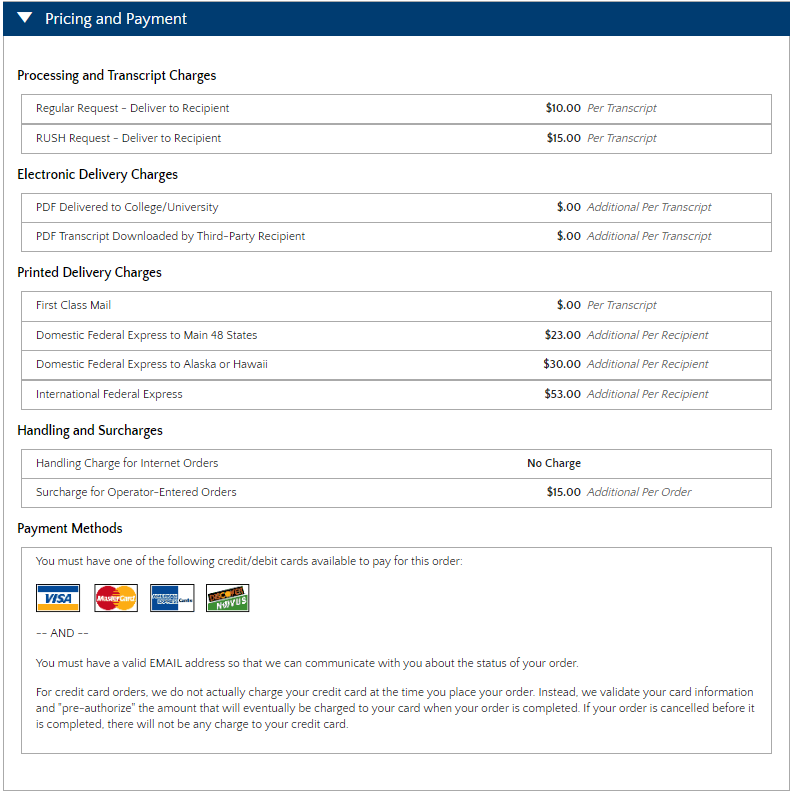This screenshot has height=794, width=793.
Task: Click the Visa card icon
Action: [x=58, y=598]
